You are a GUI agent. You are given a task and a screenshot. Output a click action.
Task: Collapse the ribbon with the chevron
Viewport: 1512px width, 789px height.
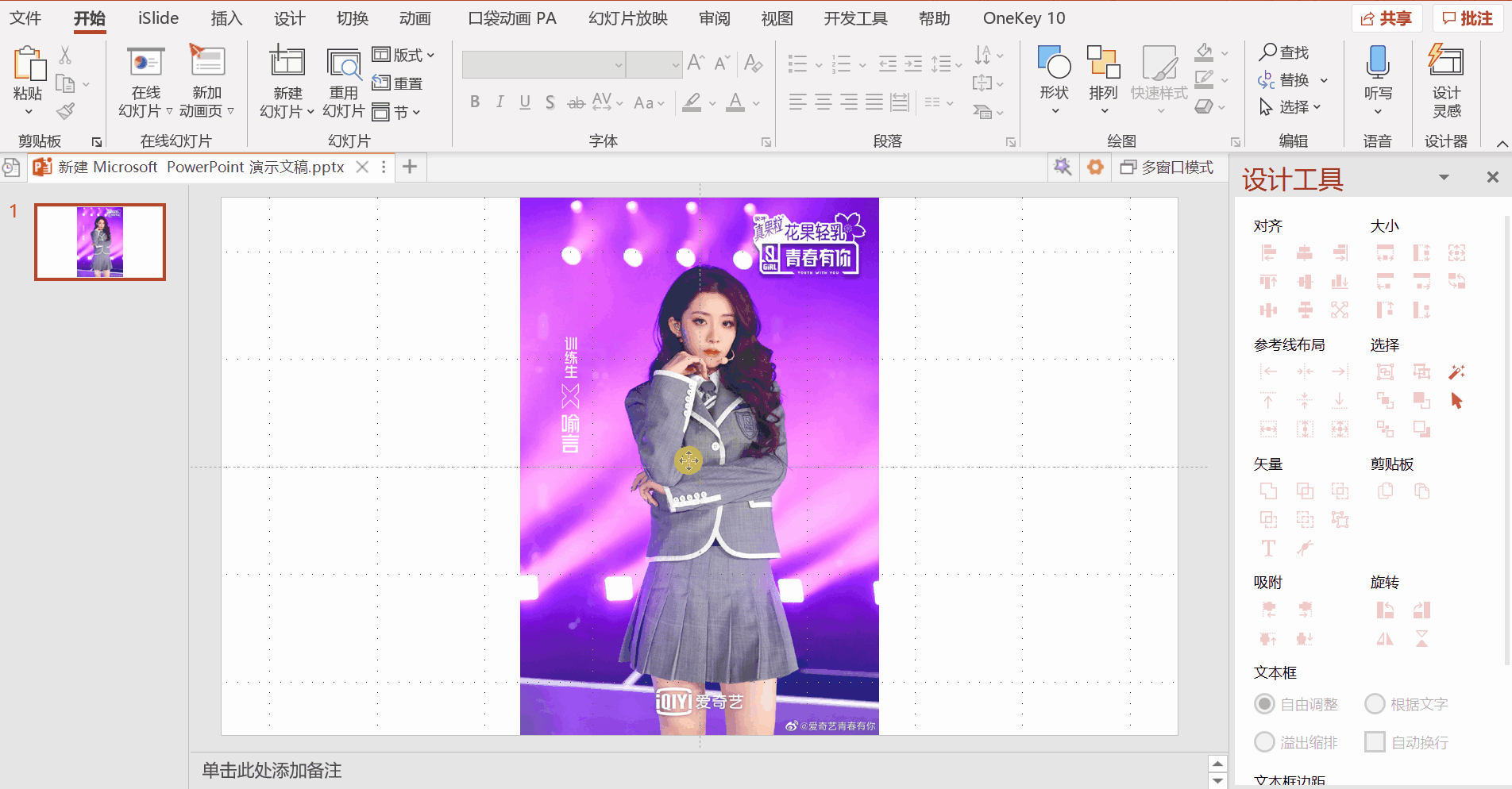click(x=1502, y=144)
